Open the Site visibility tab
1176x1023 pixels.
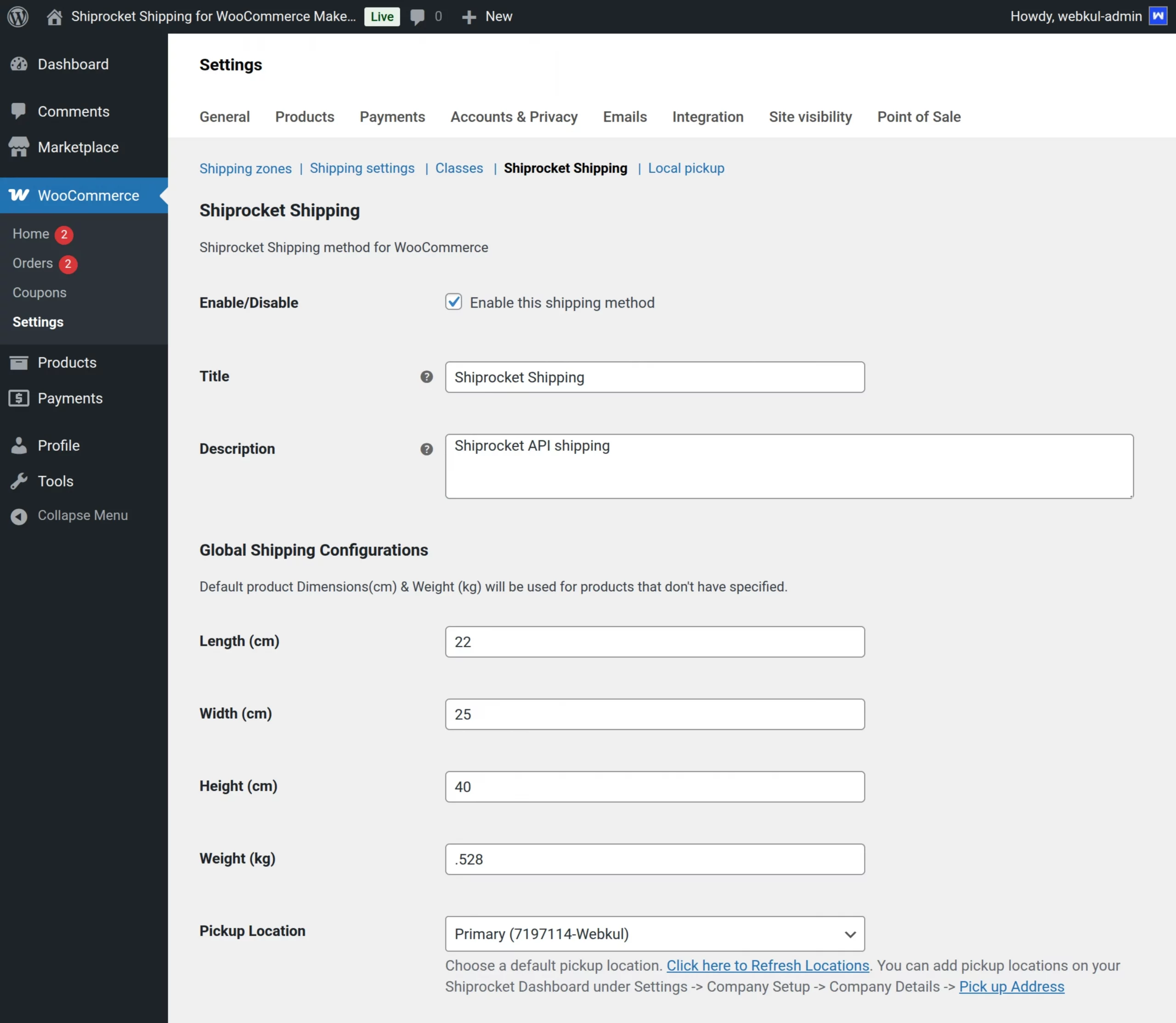pyautogui.click(x=810, y=117)
